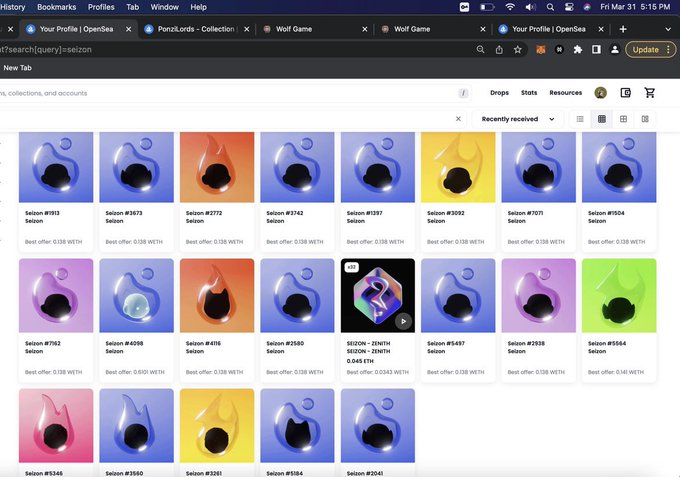Check battery status in the menu bar
This screenshot has width=680, height=477.
pyautogui.click(x=487, y=7)
